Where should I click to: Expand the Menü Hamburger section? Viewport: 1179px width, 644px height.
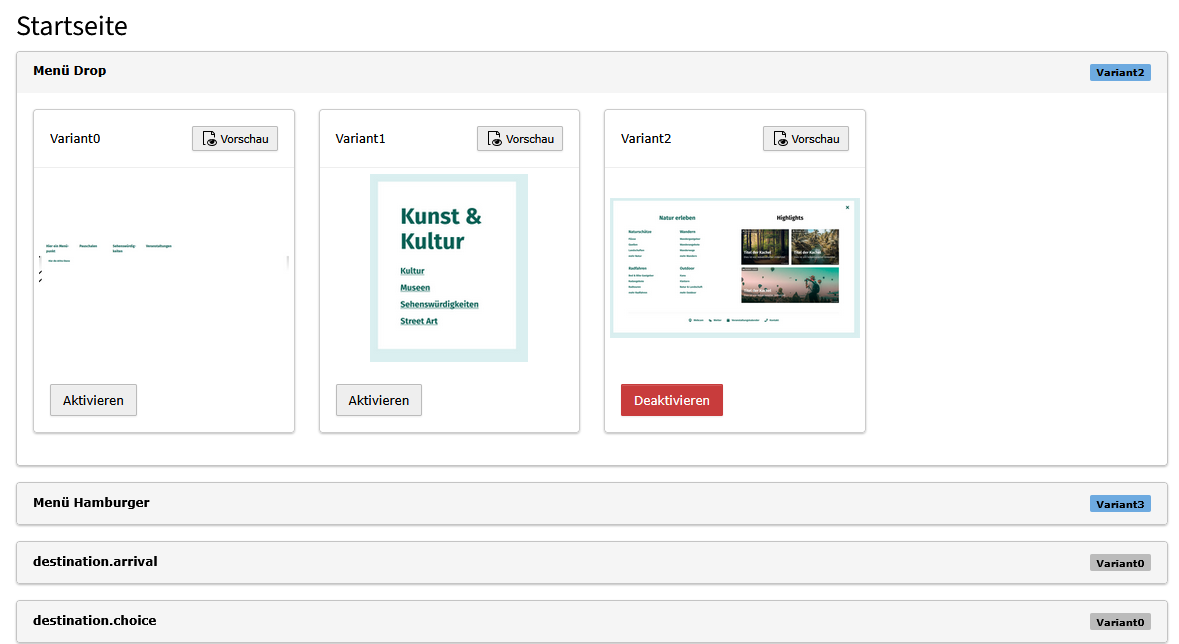pos(91,503)
